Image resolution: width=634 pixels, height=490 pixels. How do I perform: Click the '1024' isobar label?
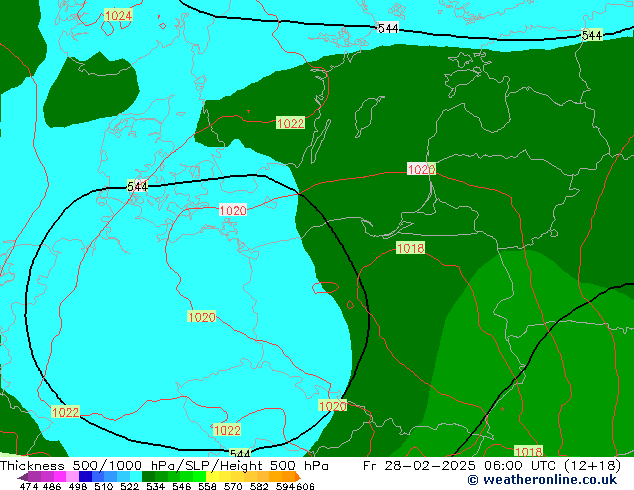(x=118, y=16)
